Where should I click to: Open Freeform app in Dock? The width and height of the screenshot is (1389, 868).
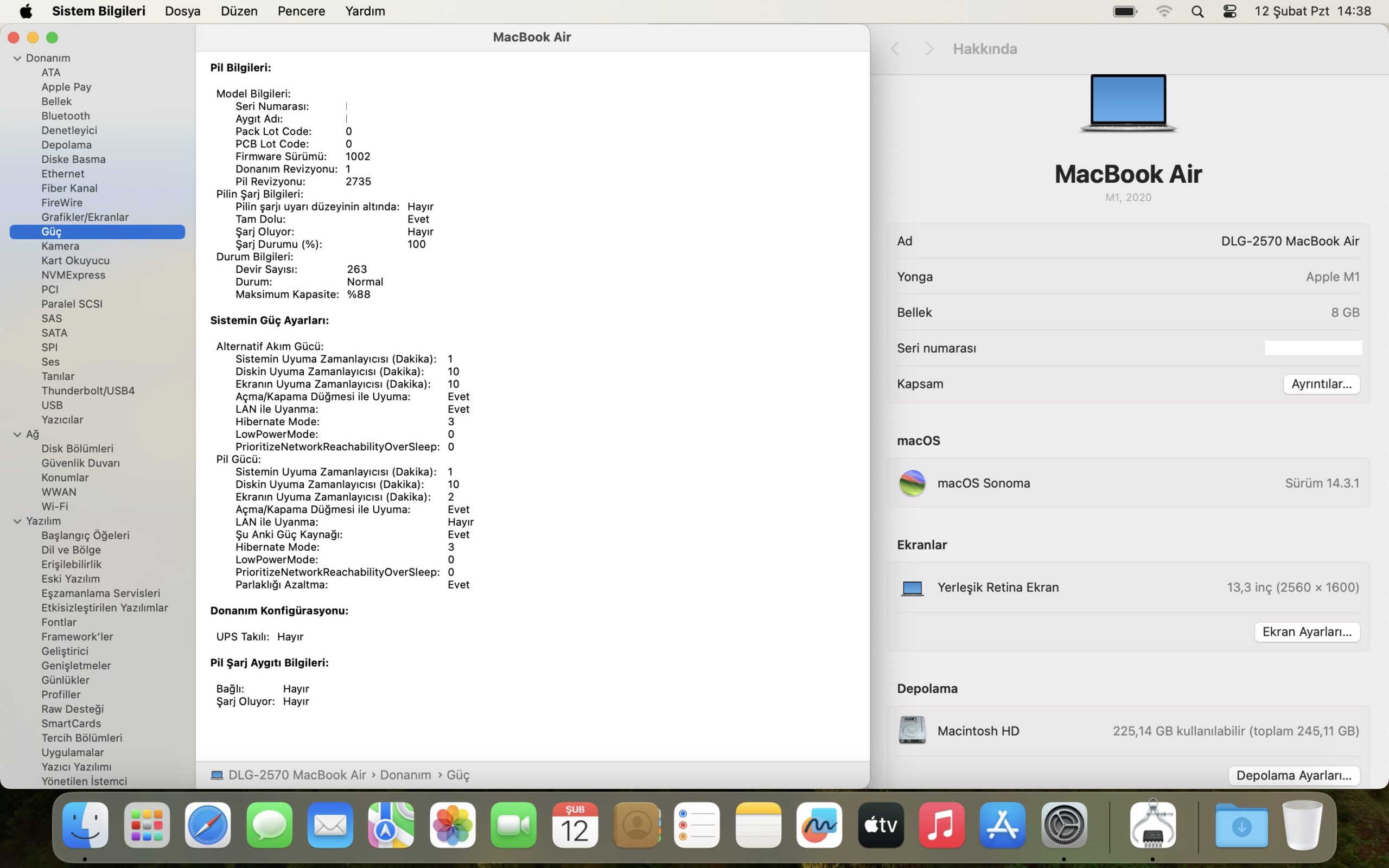(x=819, y=825)
